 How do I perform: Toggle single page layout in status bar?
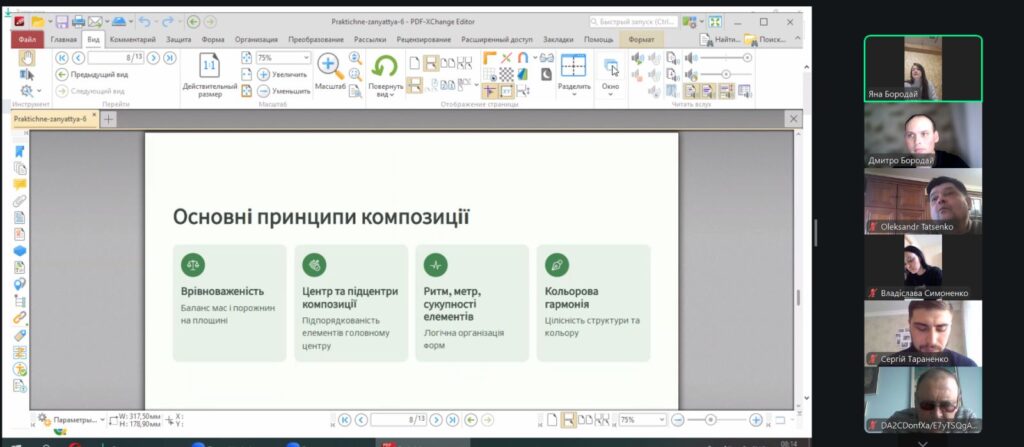(x=550, y=420)
